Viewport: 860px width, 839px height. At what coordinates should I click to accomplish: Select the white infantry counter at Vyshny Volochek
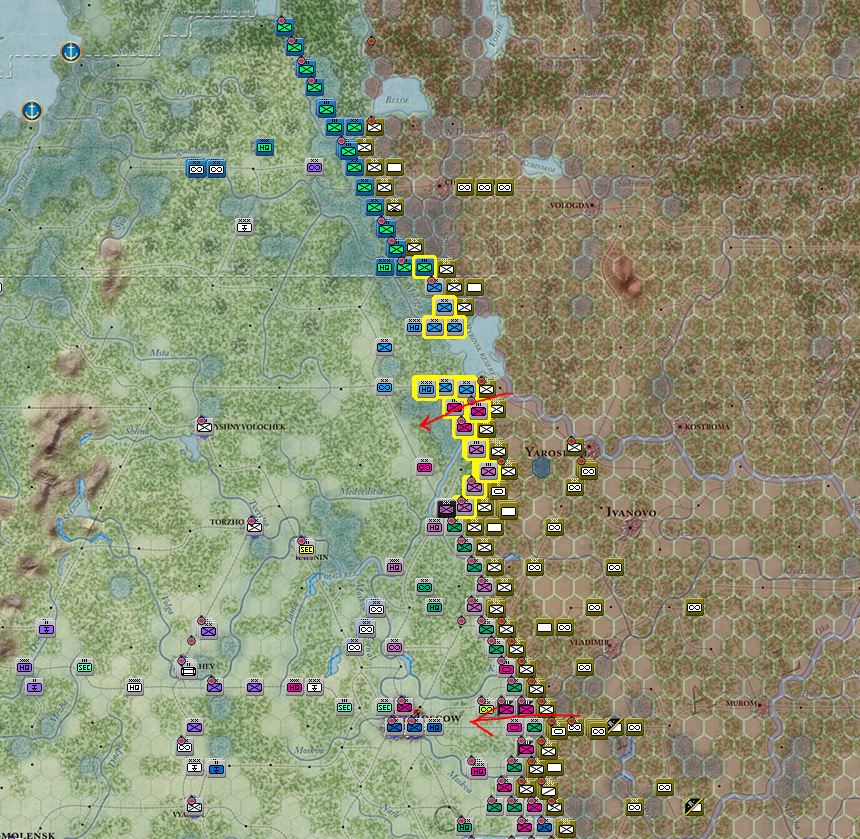[x=204, y=426]
